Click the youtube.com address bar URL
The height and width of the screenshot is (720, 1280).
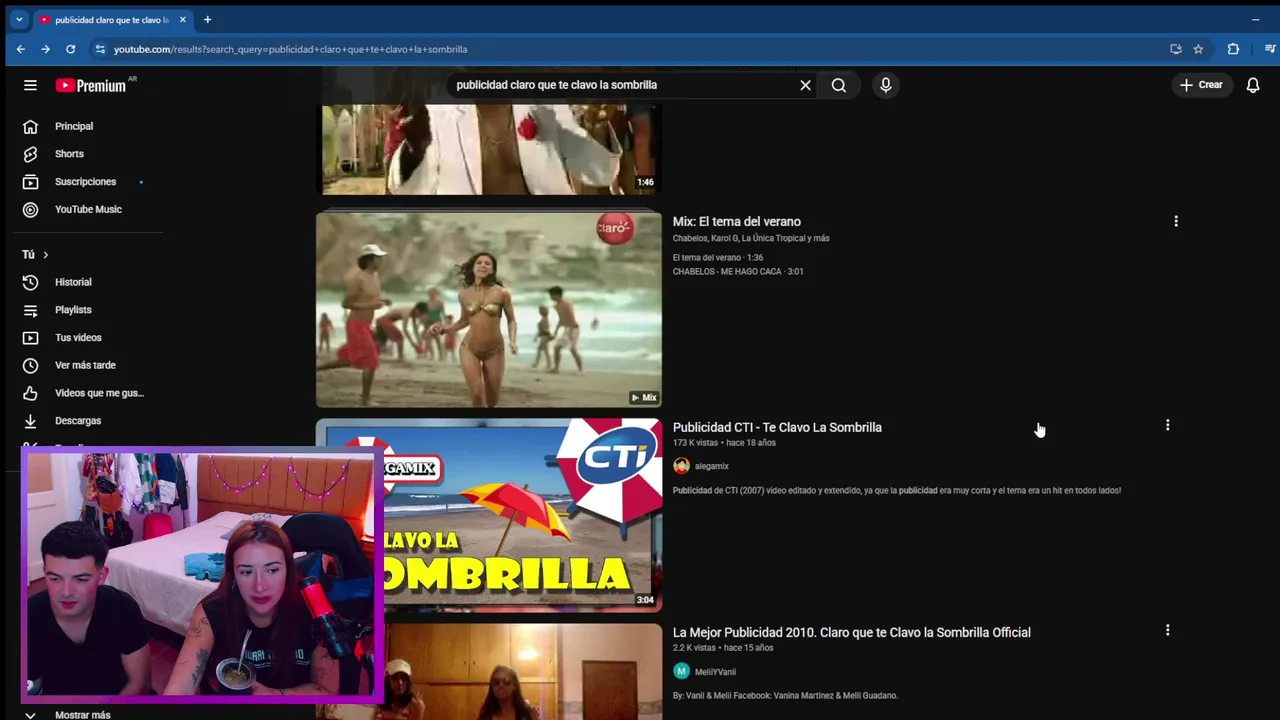290,49
